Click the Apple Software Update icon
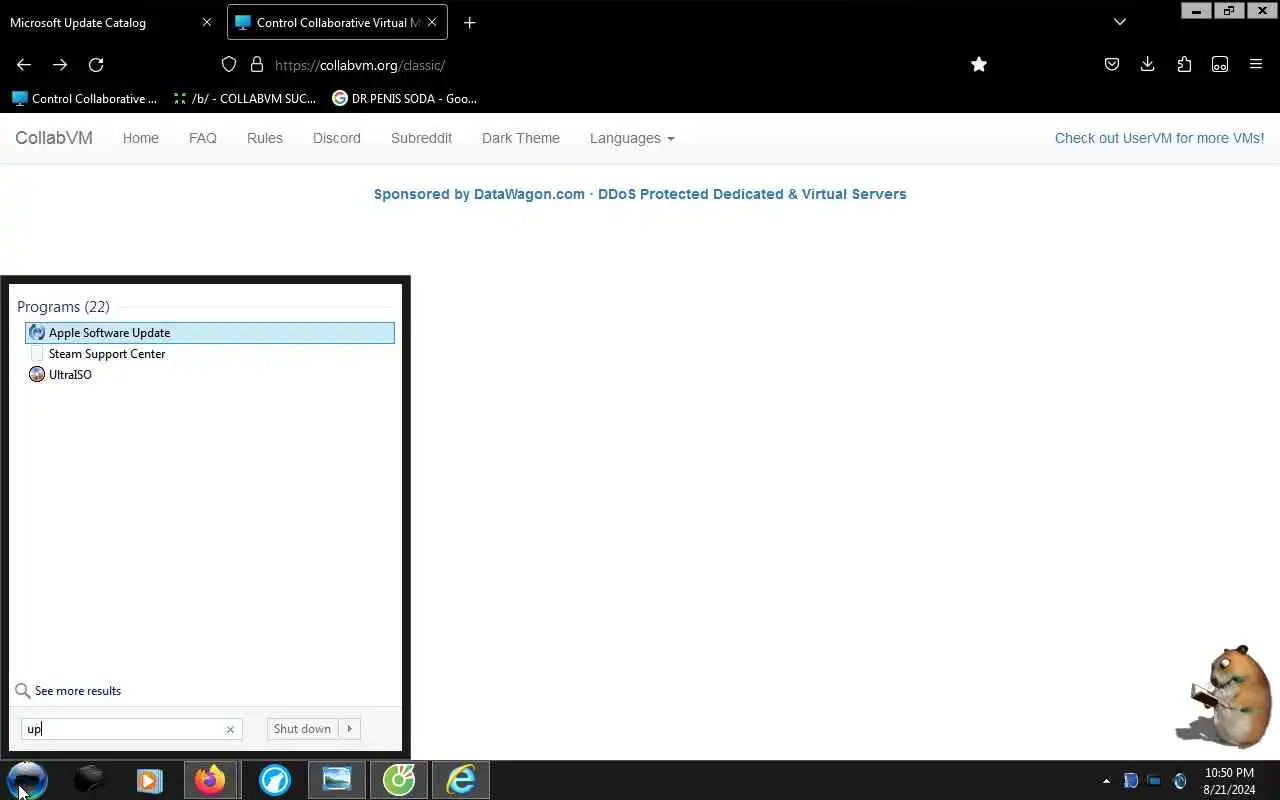Viewport: 1280px width, 800px height. (x=37, y=333)
